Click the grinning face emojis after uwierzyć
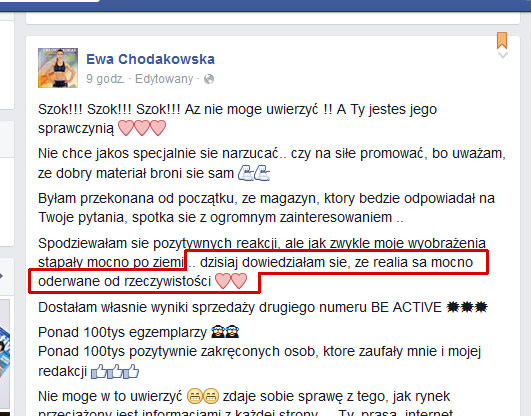 [203, 396]
